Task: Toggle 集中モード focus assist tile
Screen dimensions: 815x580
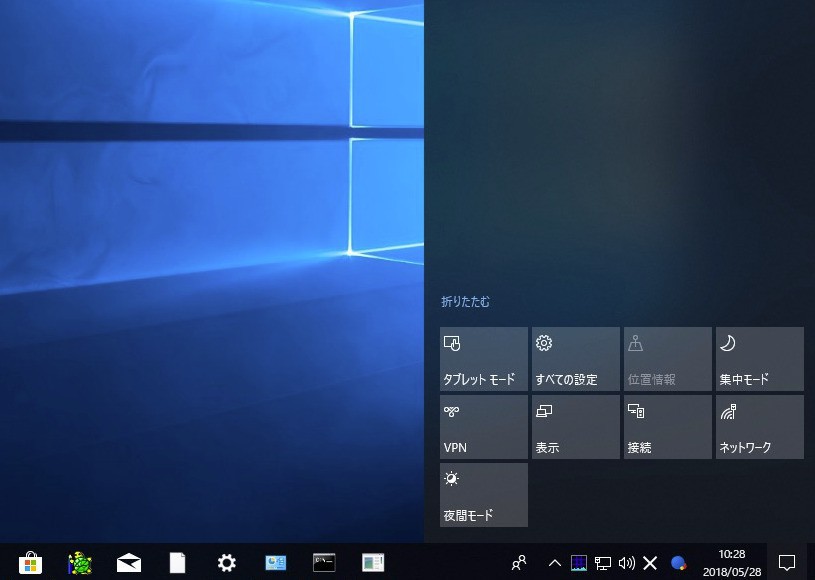Action: (760, 359)
